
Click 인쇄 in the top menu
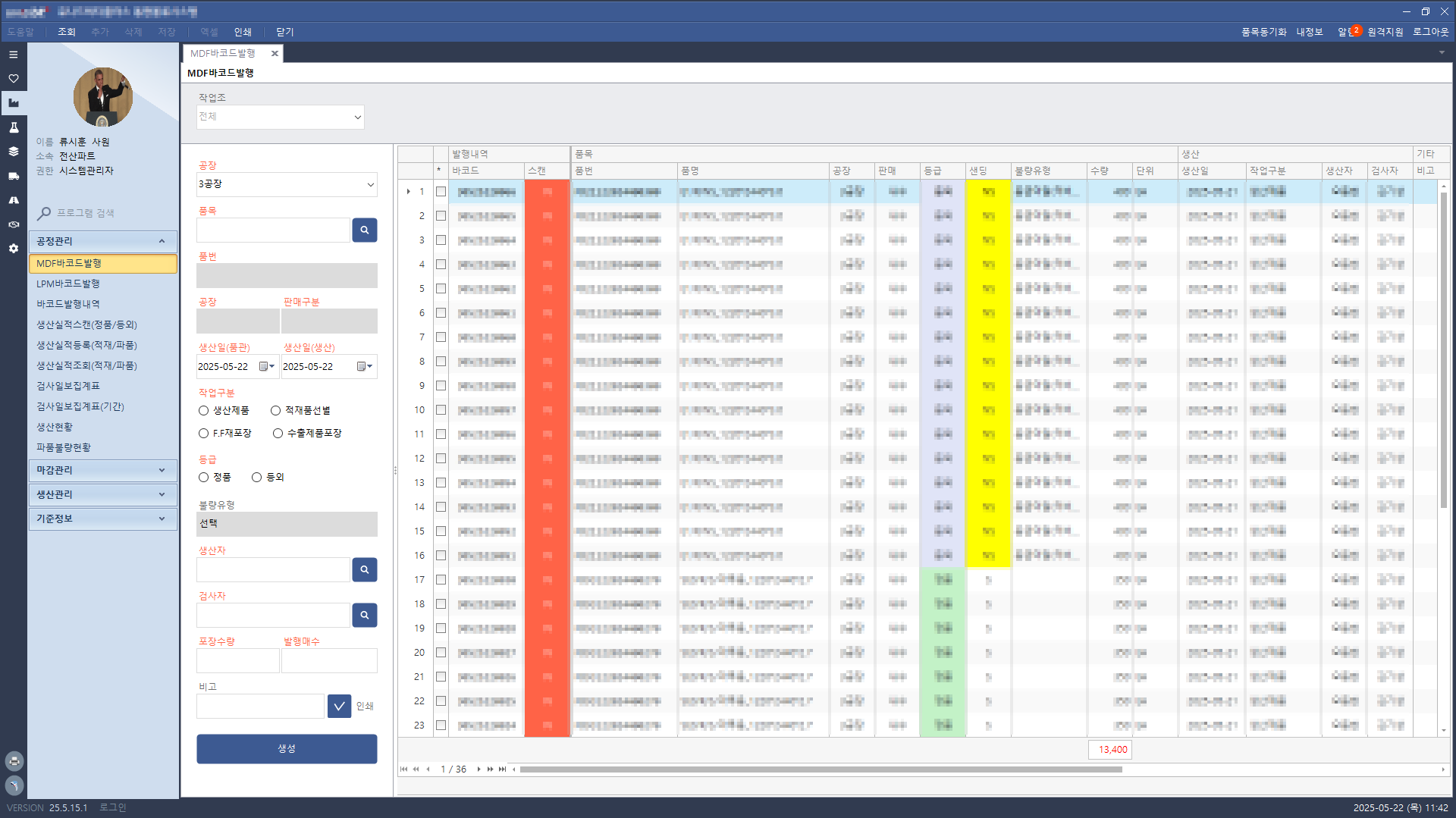pos(243,32)
